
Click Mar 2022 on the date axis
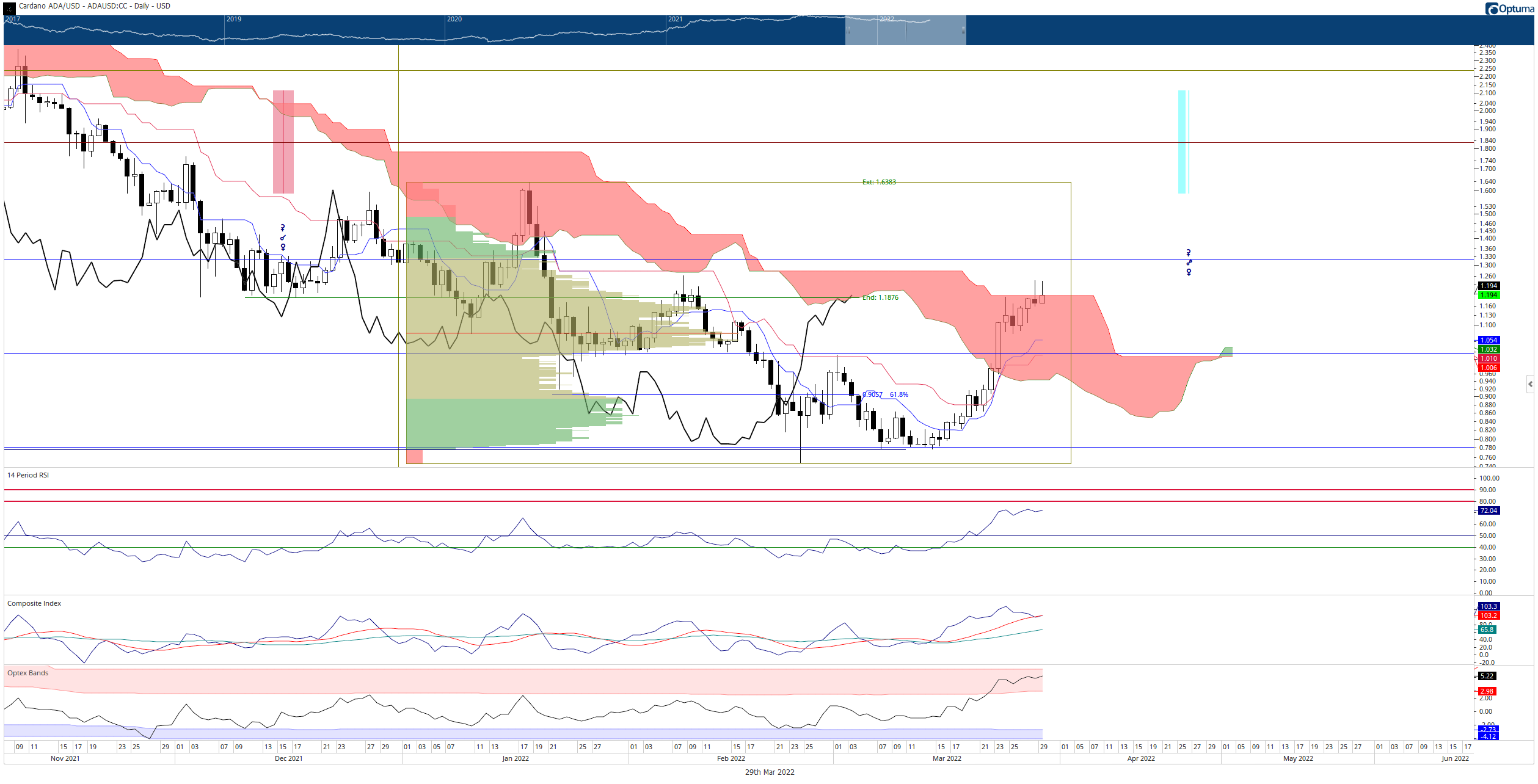[947, 758]
